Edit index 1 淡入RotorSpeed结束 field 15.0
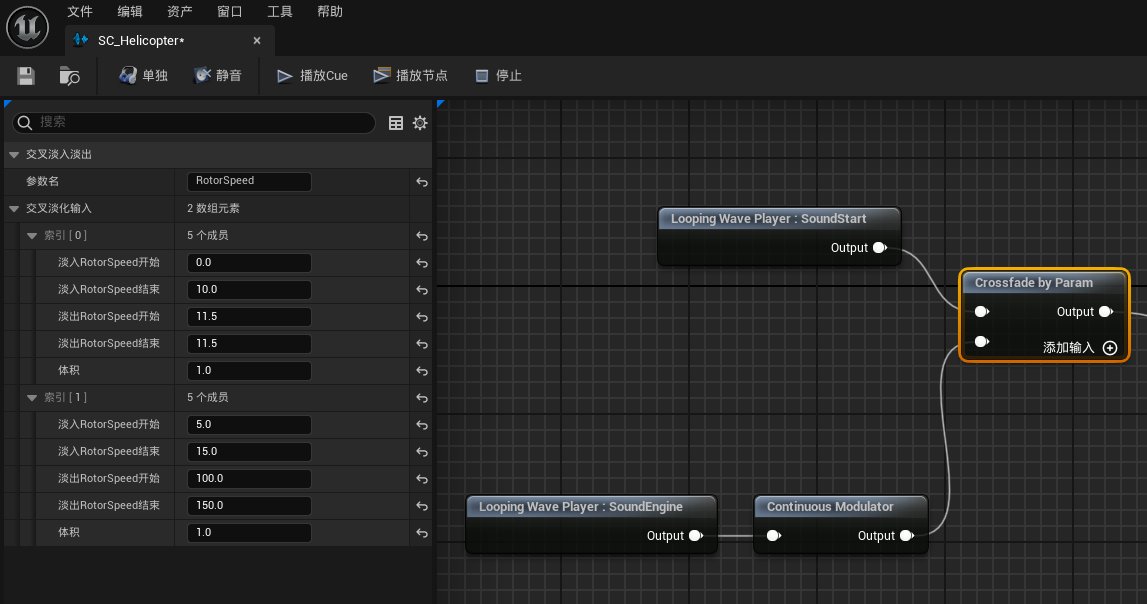 [249, 452]
